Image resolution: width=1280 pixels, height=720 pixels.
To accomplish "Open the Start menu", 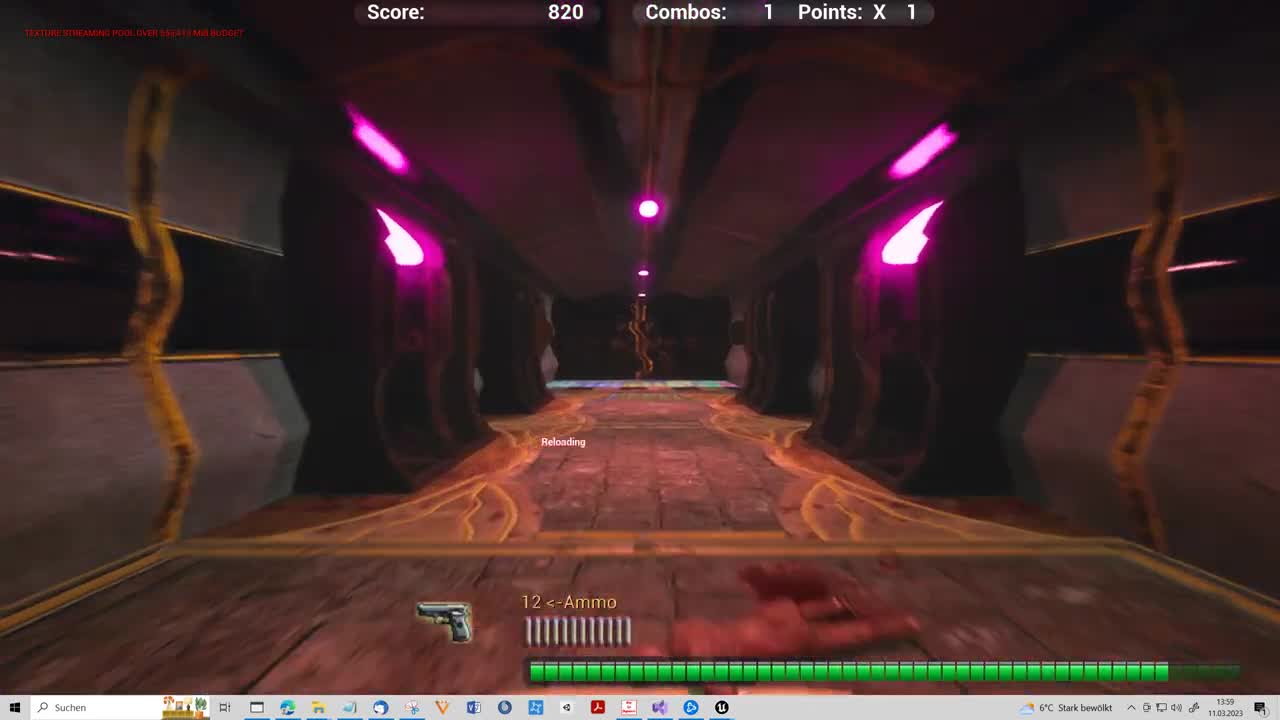I will (x=13, y=707).
